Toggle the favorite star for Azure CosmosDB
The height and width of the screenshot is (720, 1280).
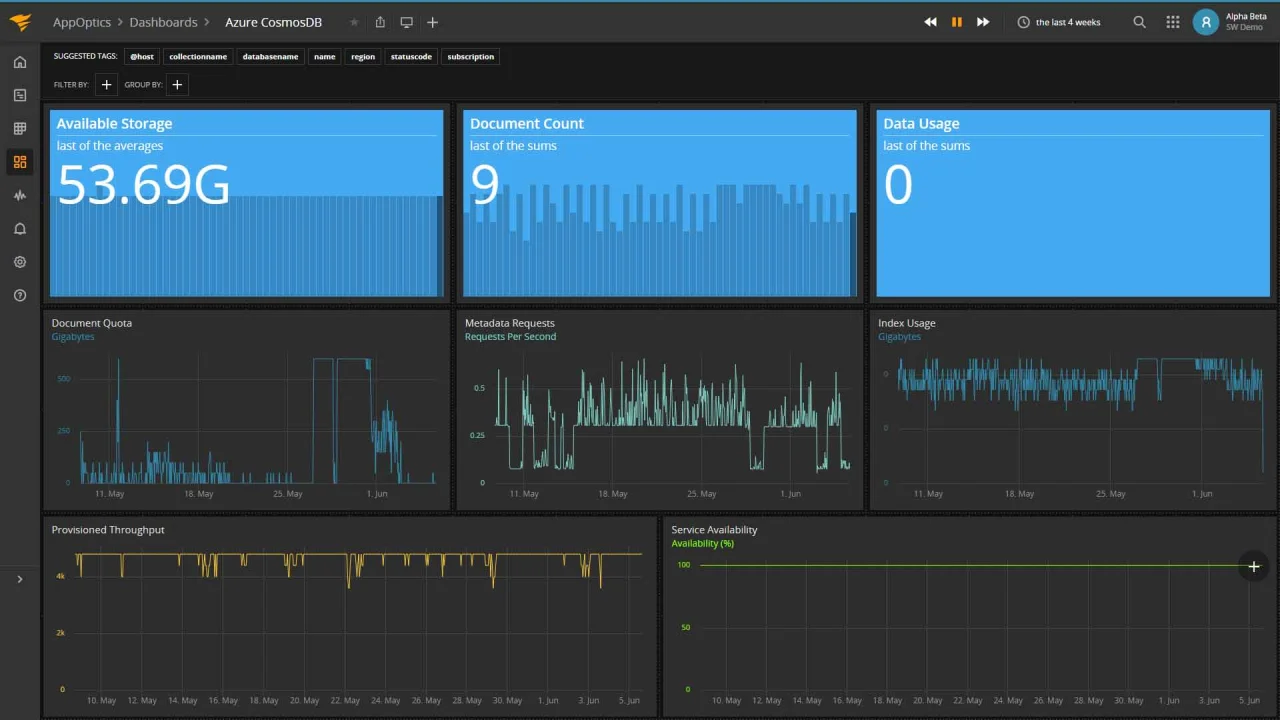[354, 22]
